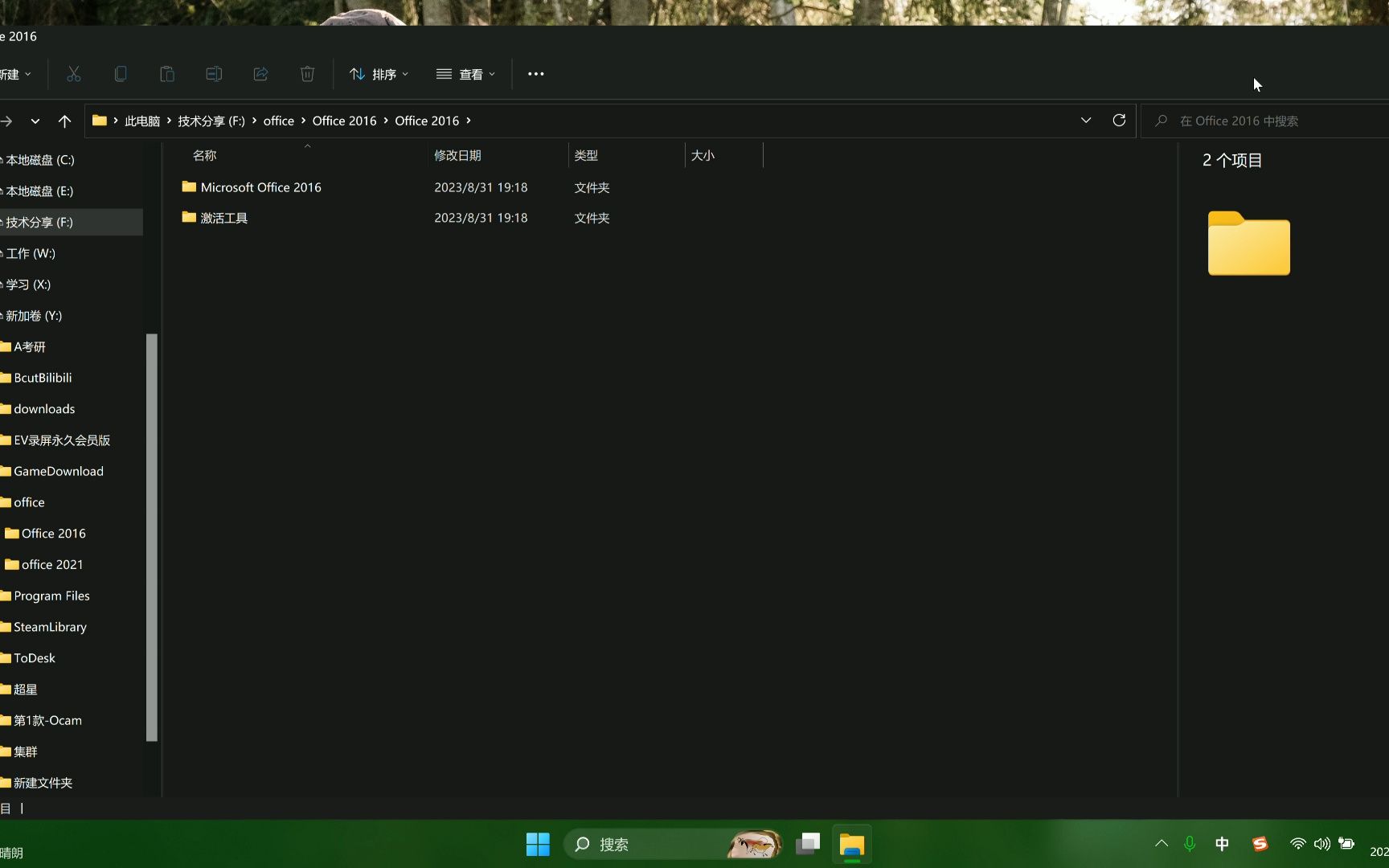
Task: Open BcutBilibili folder in sidebar
Action: click(x=43, y=378)
